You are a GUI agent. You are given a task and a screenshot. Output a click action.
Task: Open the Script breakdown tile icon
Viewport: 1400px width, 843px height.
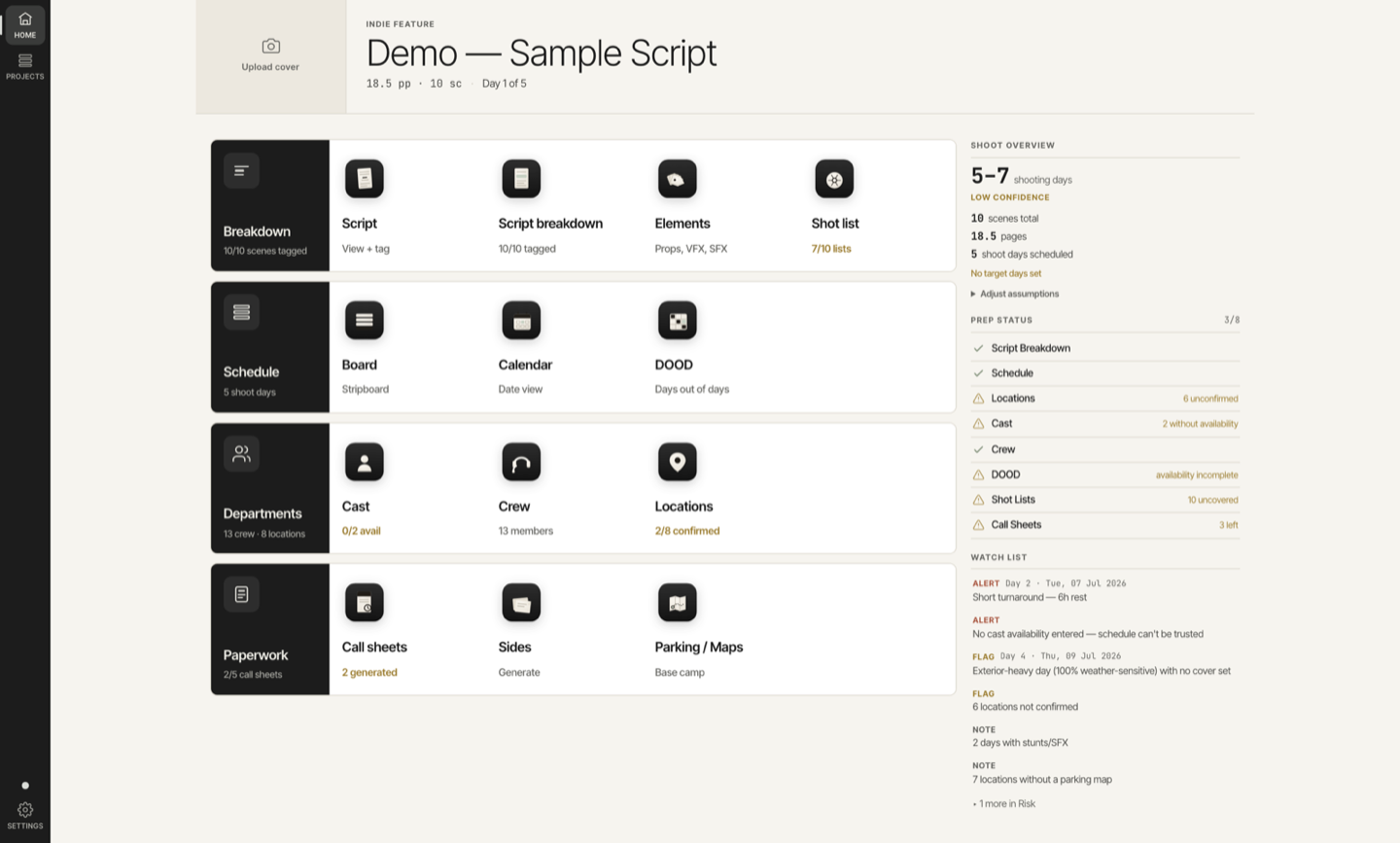point(521,179)
